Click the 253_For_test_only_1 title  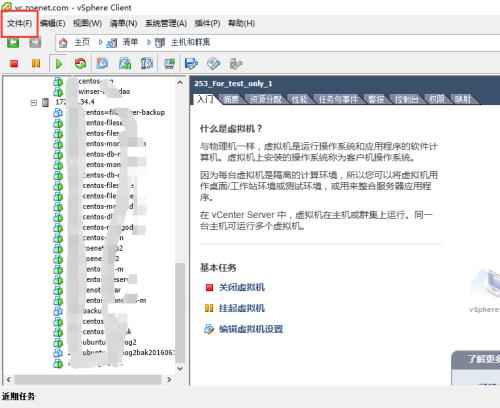coord(233,84)
